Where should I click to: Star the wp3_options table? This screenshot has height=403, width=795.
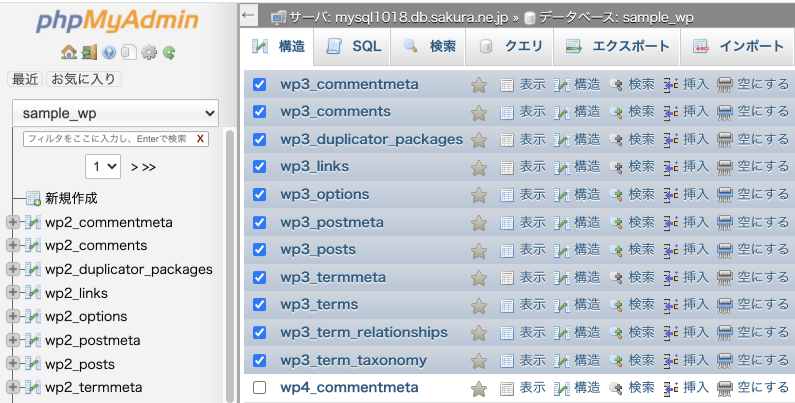coord(479,196)
